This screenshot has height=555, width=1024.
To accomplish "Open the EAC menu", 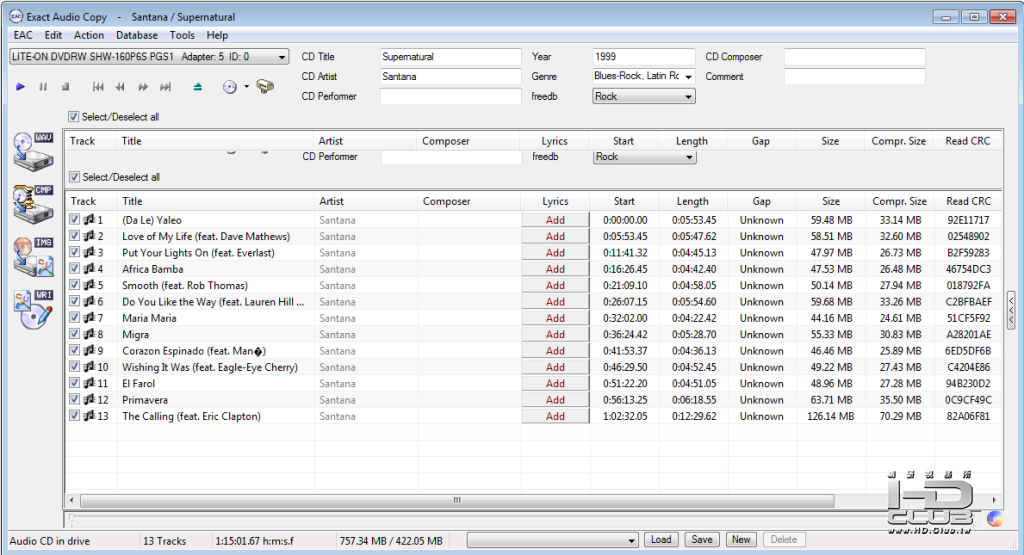I will pyautogui.click(x=23, y=35).
